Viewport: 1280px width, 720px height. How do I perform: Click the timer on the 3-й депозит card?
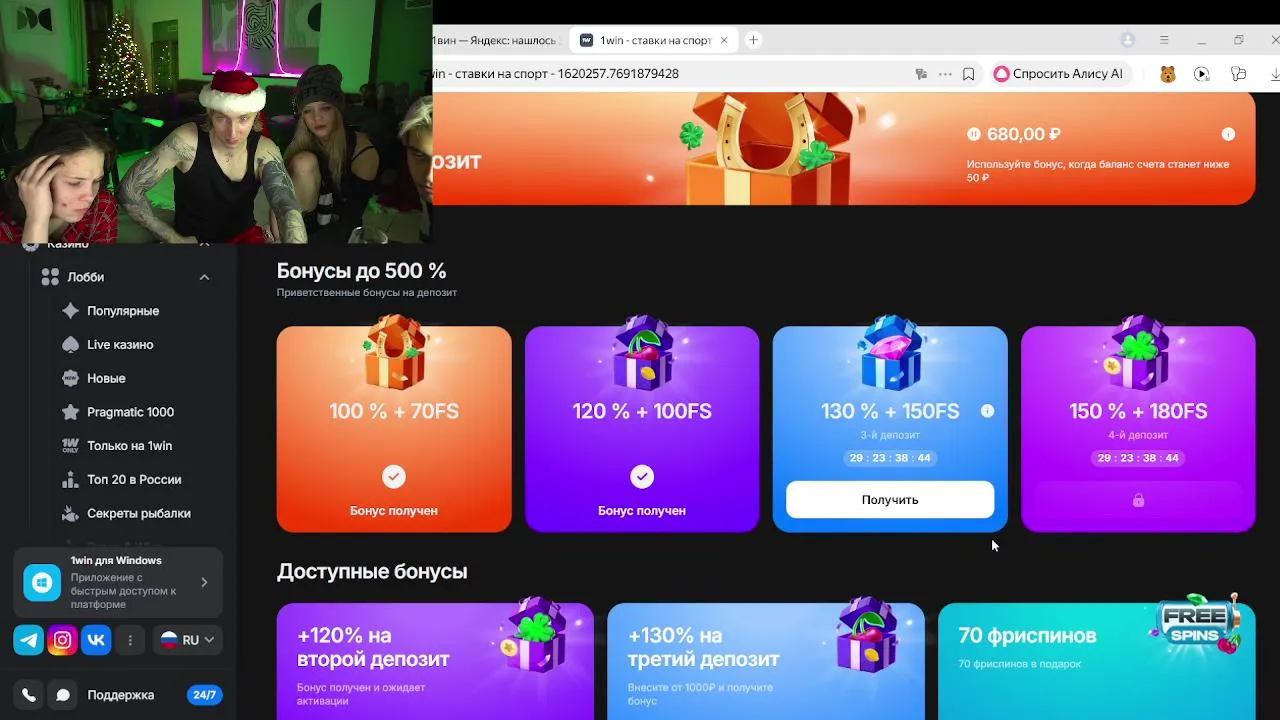click(x=890, y=458)
